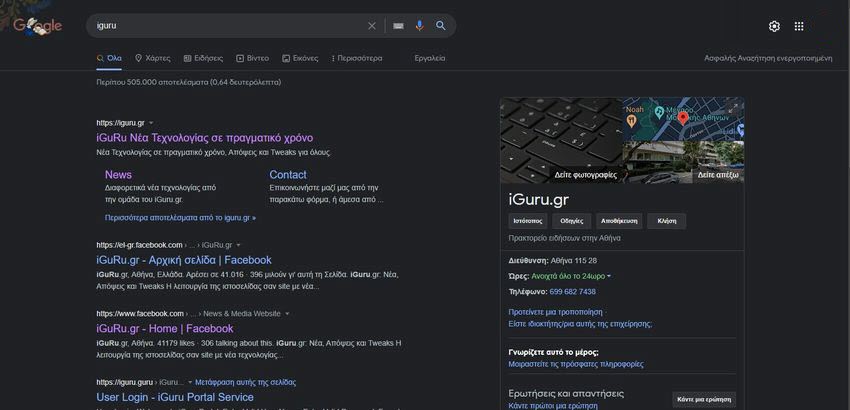
Task: Open dropdown arrow beside iguru.guru result URL
Action: (190, 382)
